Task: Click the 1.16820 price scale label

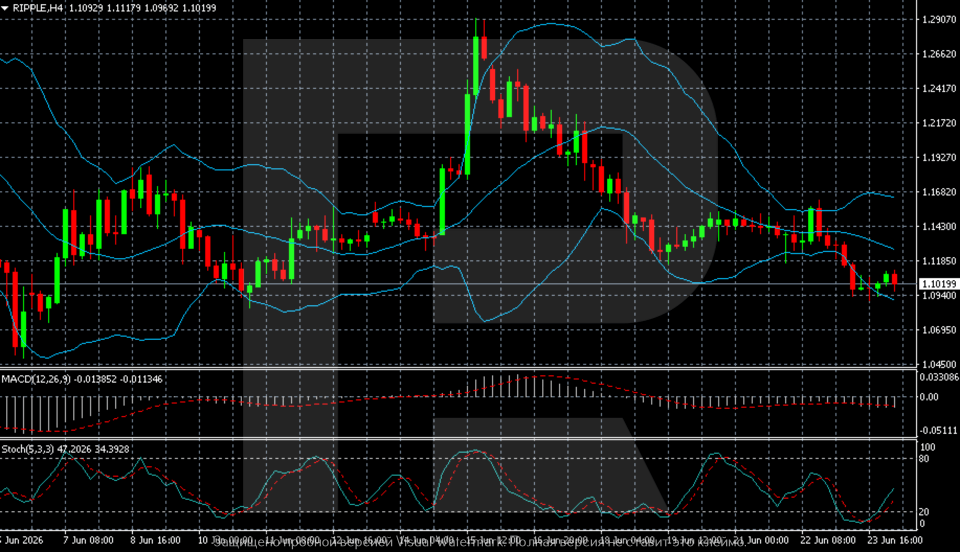Action: (939, 192)
